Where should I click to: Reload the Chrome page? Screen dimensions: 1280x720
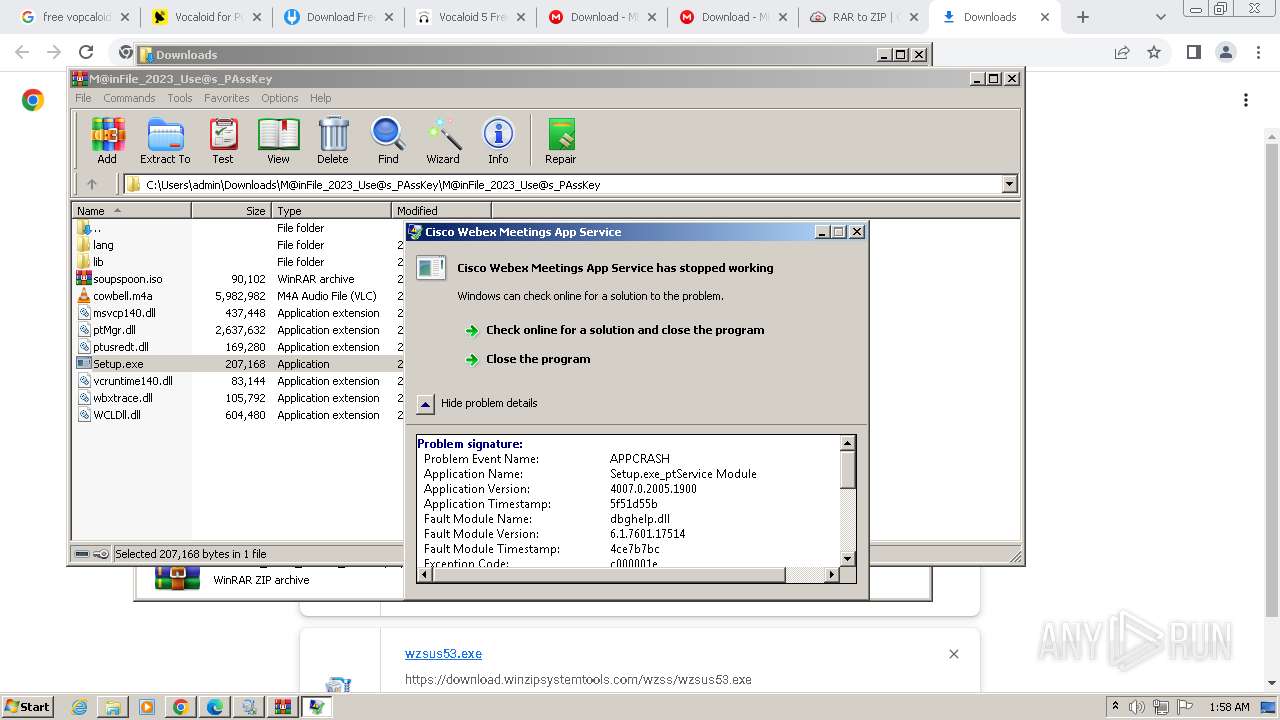pyautogui.click(x=86, y=53)
